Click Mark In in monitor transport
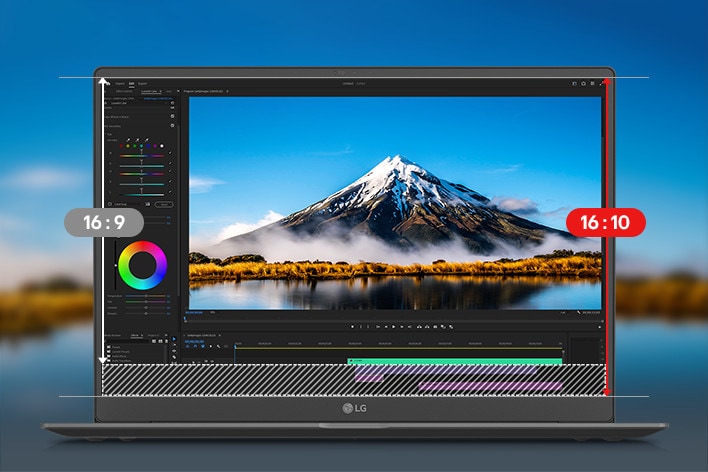708x472 pixels. (x=360, y=327)
